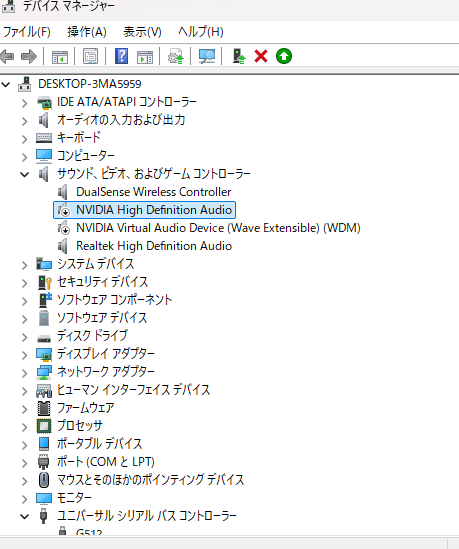
Task: Click the green circle arrow toolbar icon
Action: [x=284, y=56]
